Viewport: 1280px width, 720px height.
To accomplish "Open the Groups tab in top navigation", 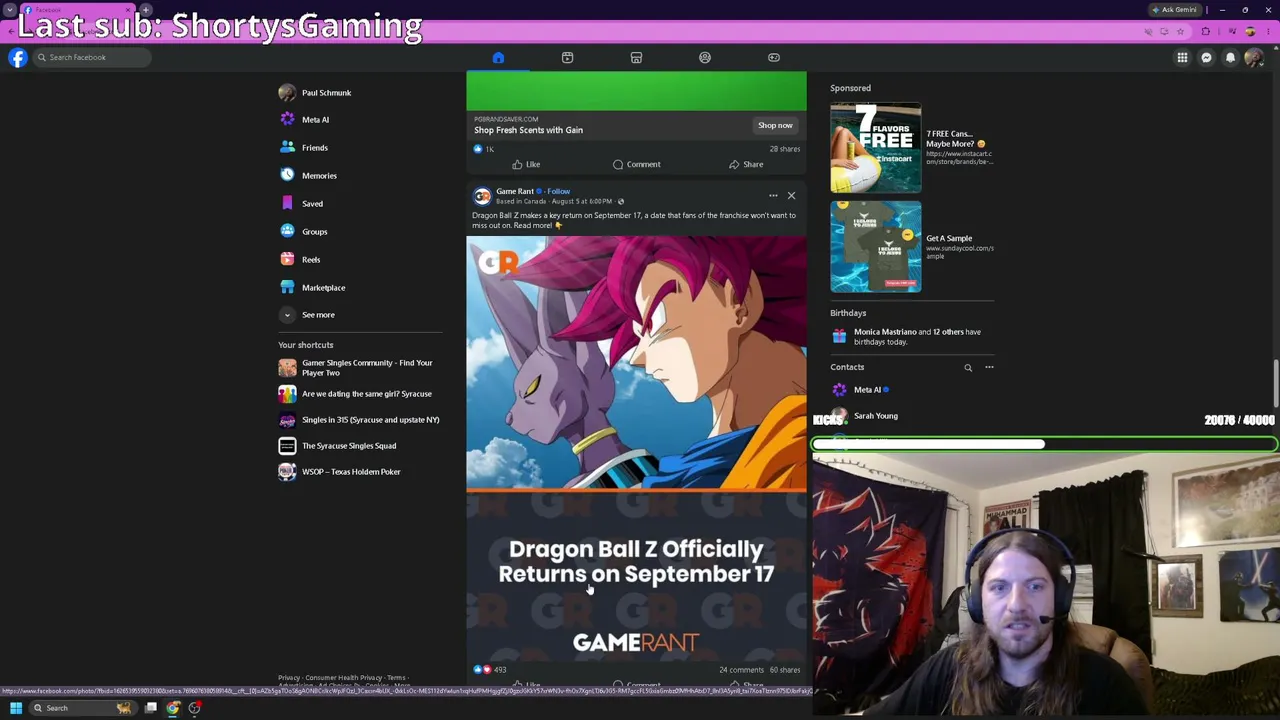I will pyautogui.click(x=705, y=57).
